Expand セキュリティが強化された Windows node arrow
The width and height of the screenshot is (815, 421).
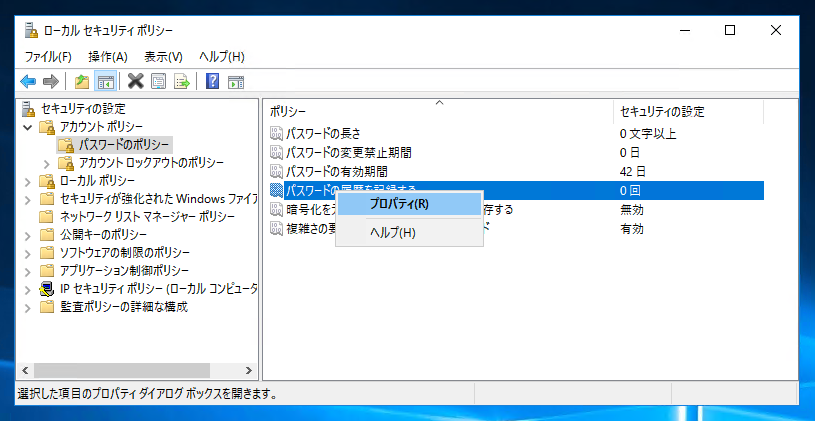click(28, 199)
